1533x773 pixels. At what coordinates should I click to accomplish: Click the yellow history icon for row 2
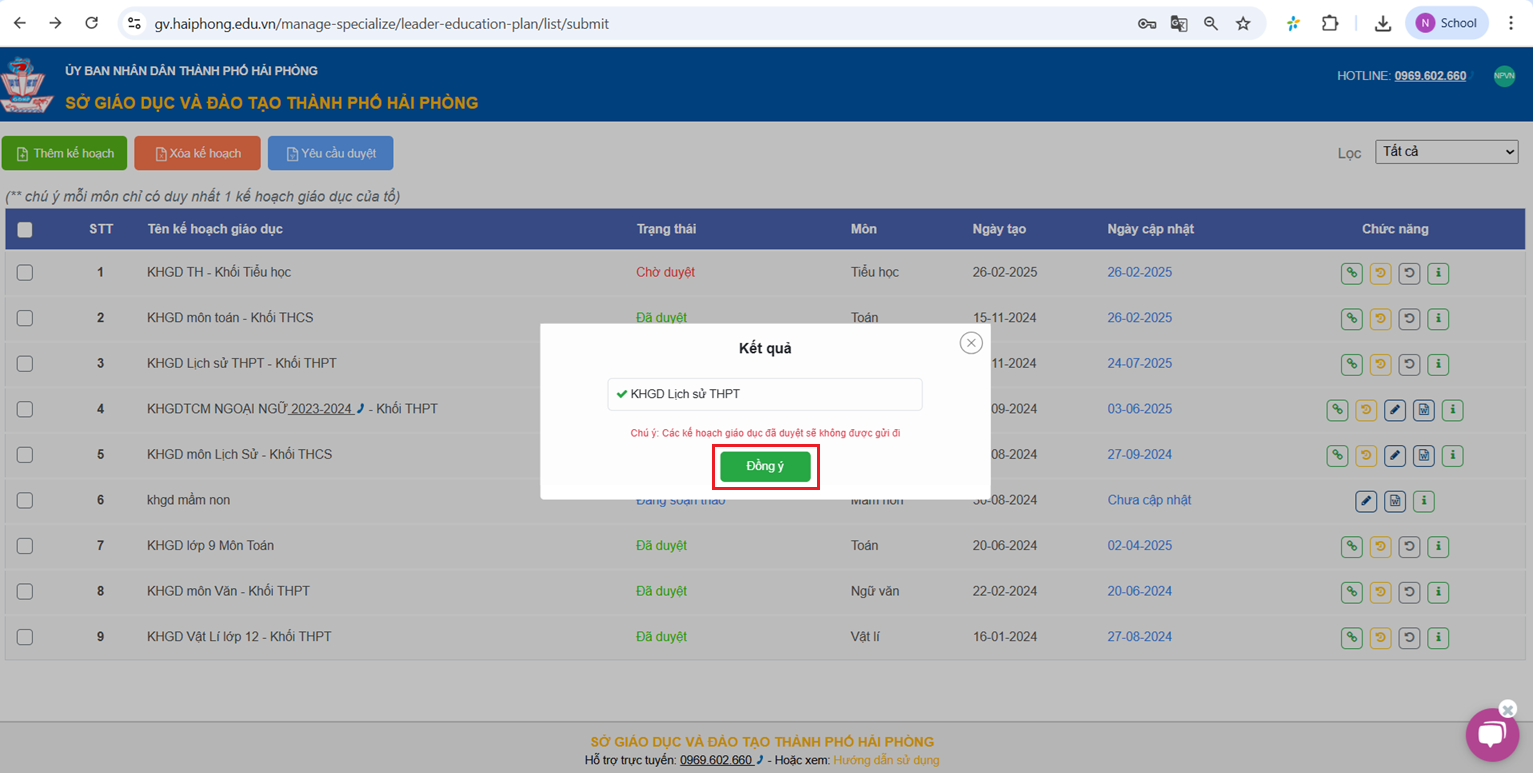[1381, 318]
